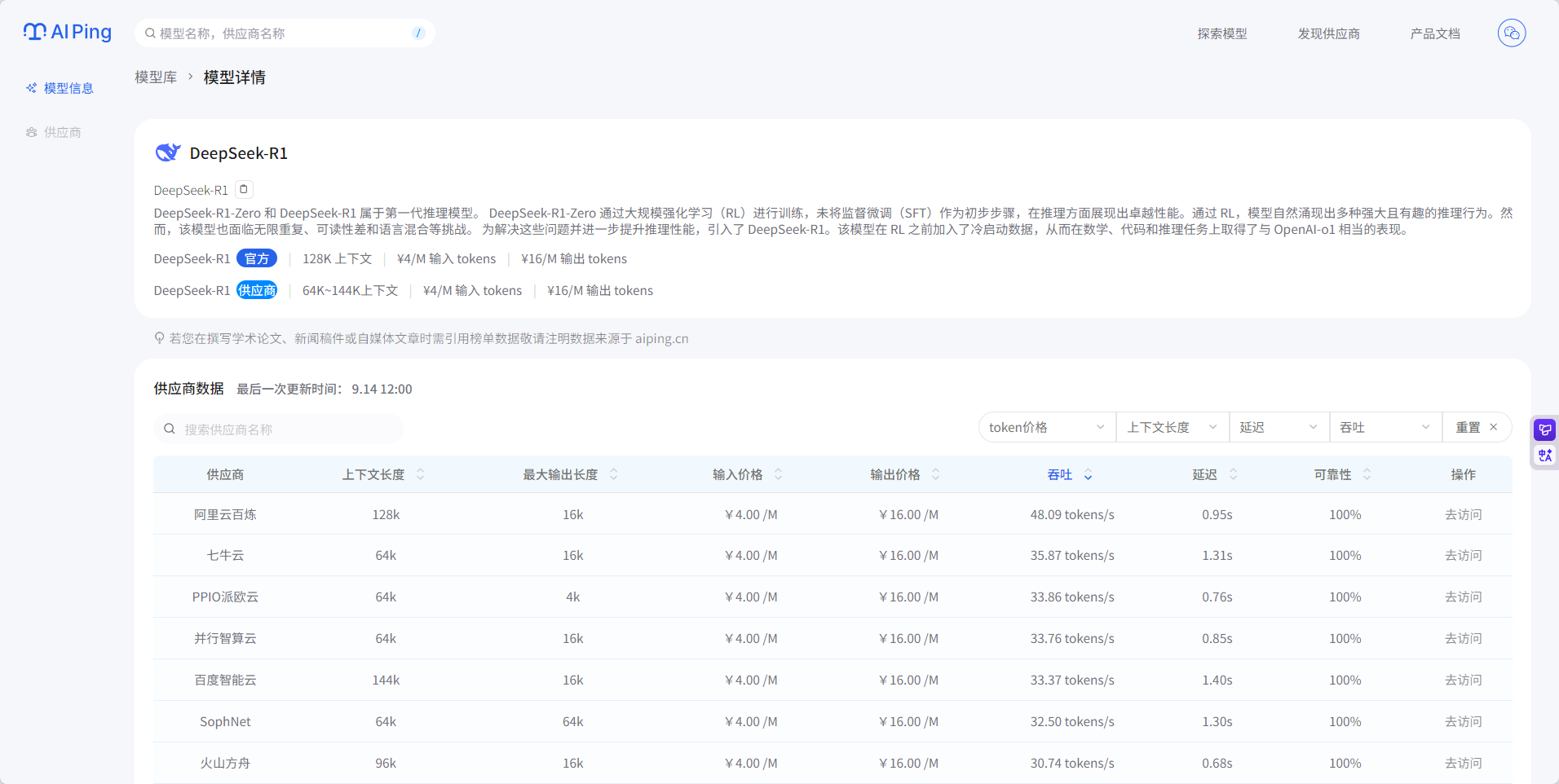This screenshot has height=784, width=1559.
Task: Sort by 最大输出长度 using its sort arrows
Action: (x=614, y=474)
